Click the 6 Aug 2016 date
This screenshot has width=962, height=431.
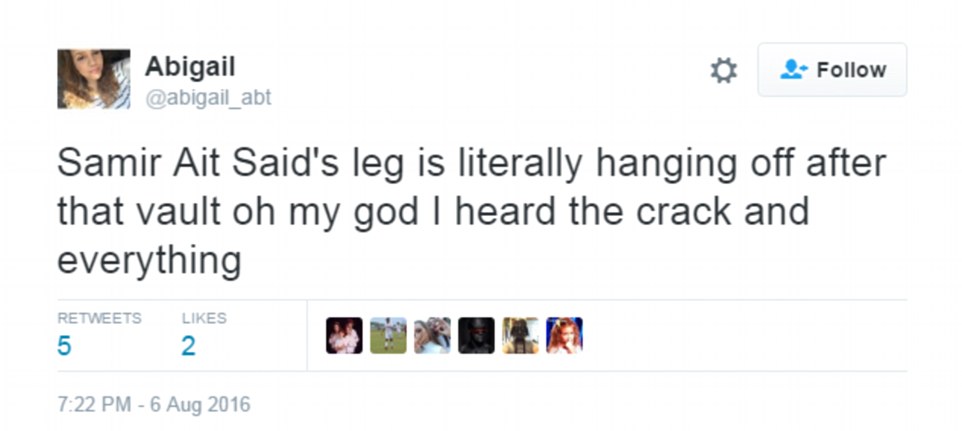(x=200, y=405)
